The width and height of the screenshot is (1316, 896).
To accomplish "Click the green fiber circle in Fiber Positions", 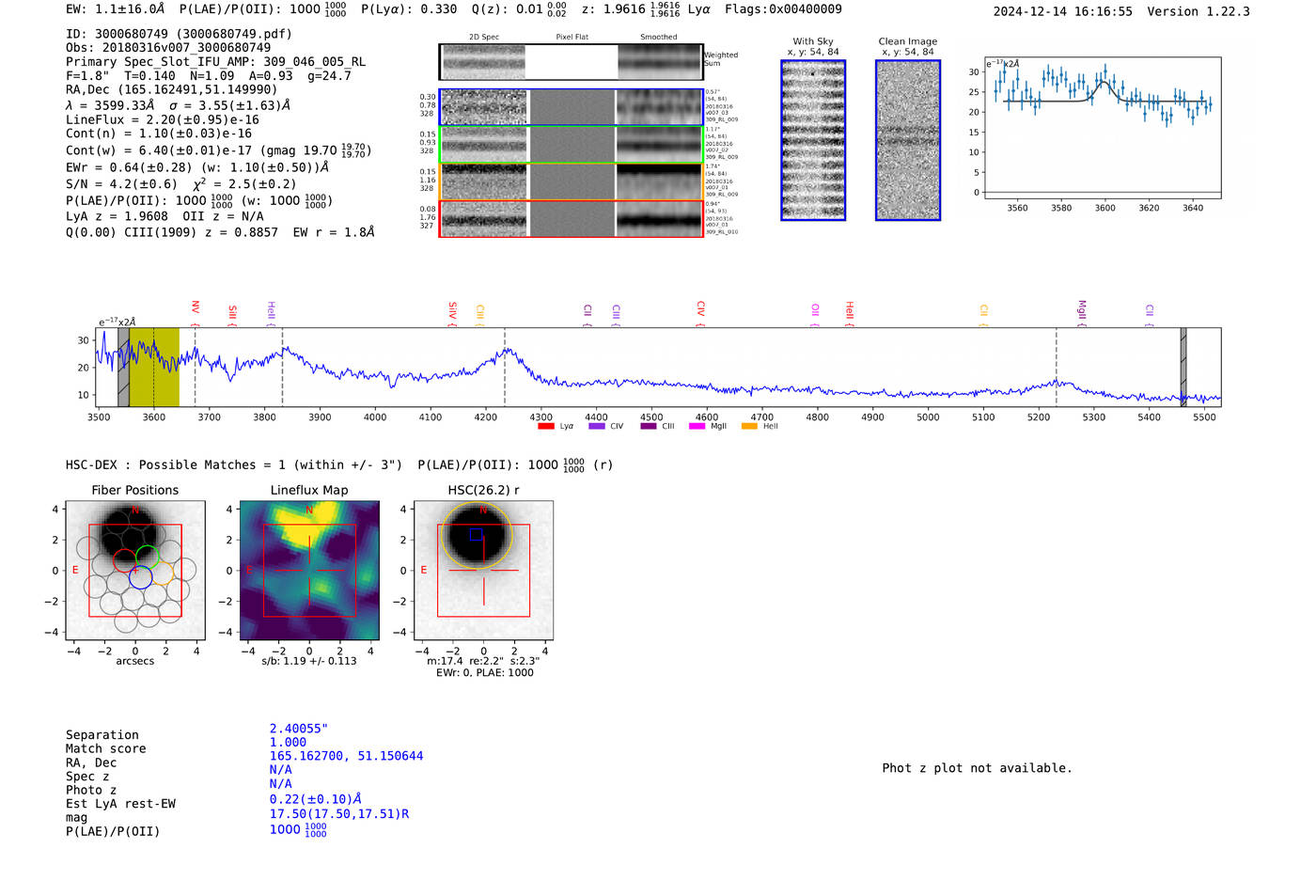I will tap(148, 557).
